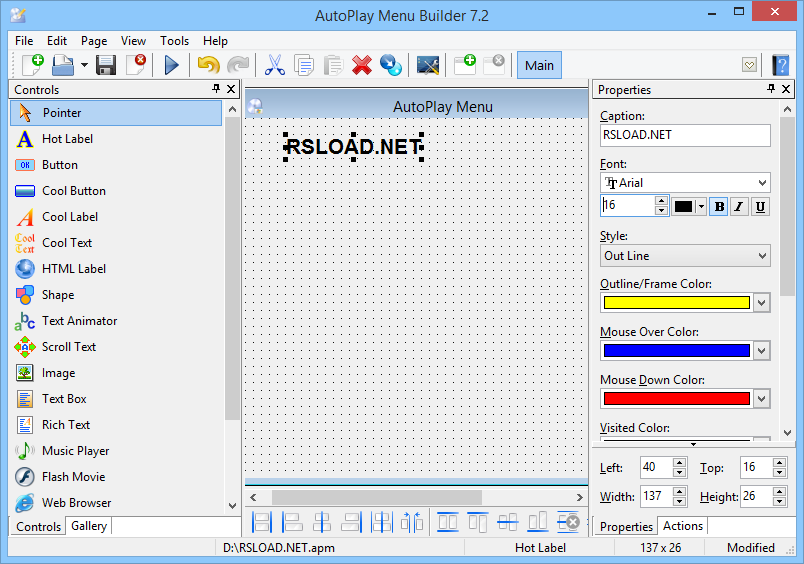Click the gray Delete page icon
Screen dimensions: 804x564
pos(494,65)
